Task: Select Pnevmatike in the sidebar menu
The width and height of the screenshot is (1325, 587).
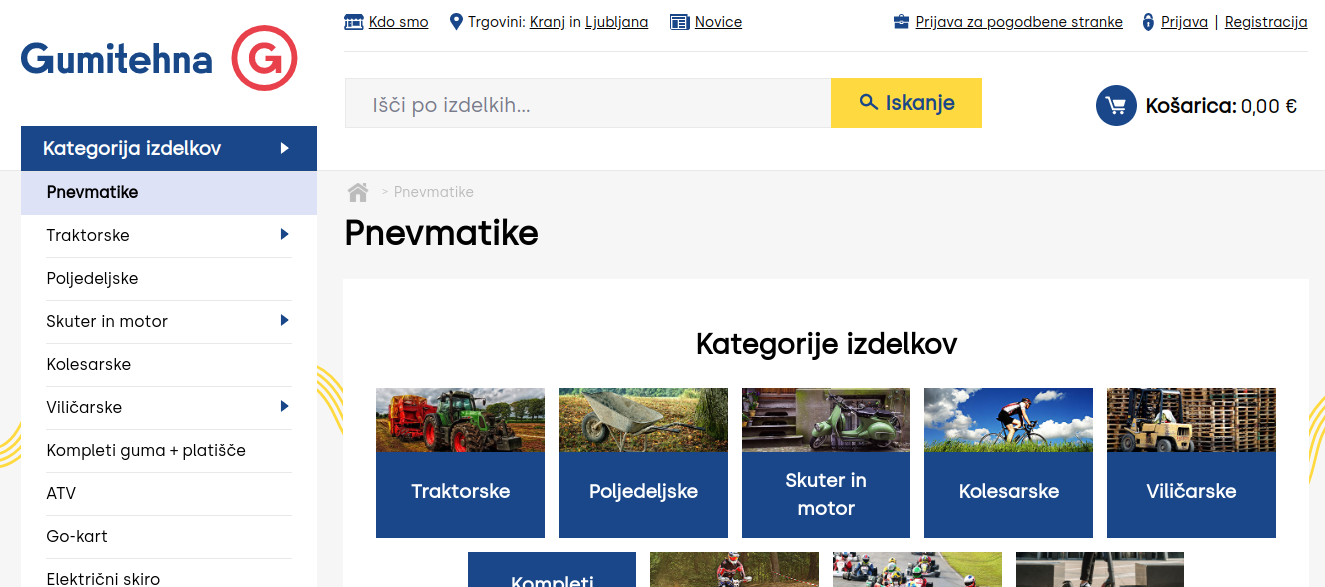Action: [91, 192]
